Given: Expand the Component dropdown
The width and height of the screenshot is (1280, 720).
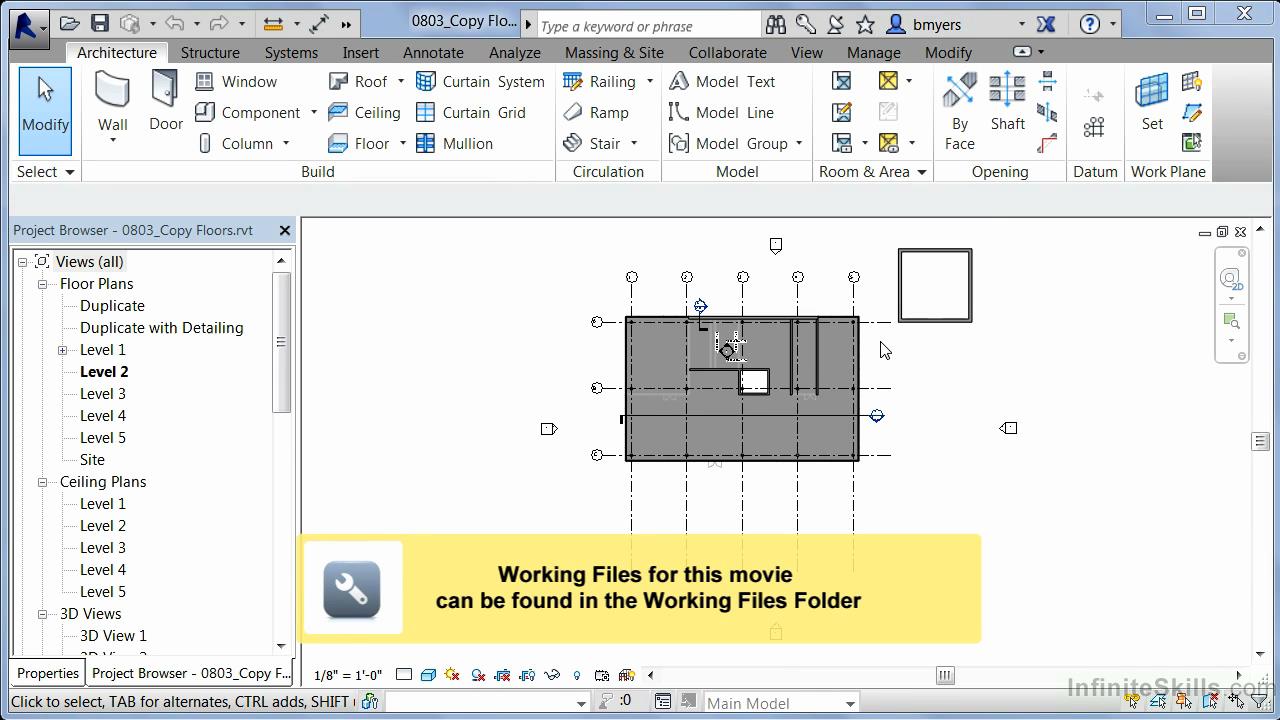Looking at the screenshot, I should (x=313, y=112).
